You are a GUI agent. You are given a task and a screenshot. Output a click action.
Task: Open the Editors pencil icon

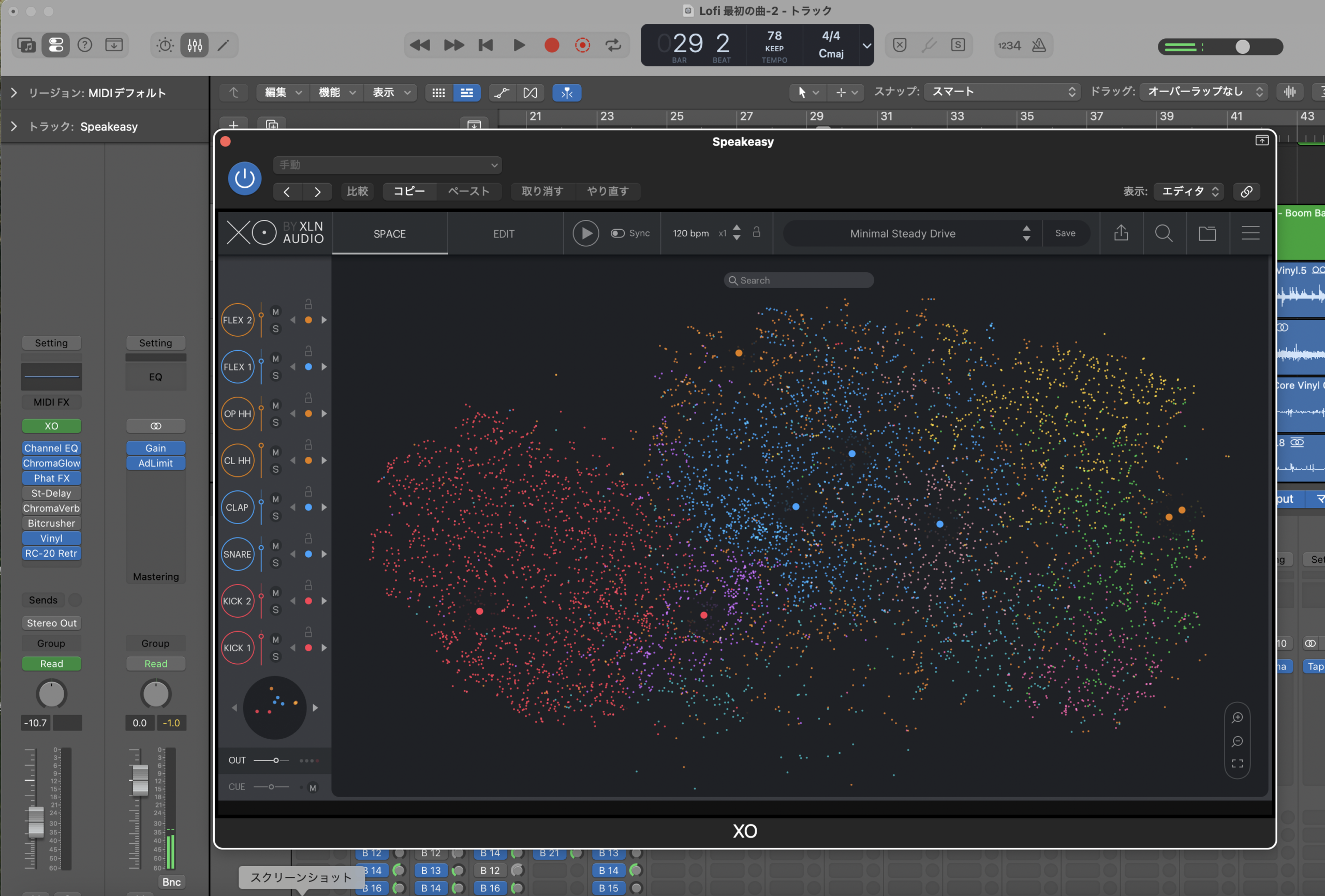coord(224,45)
